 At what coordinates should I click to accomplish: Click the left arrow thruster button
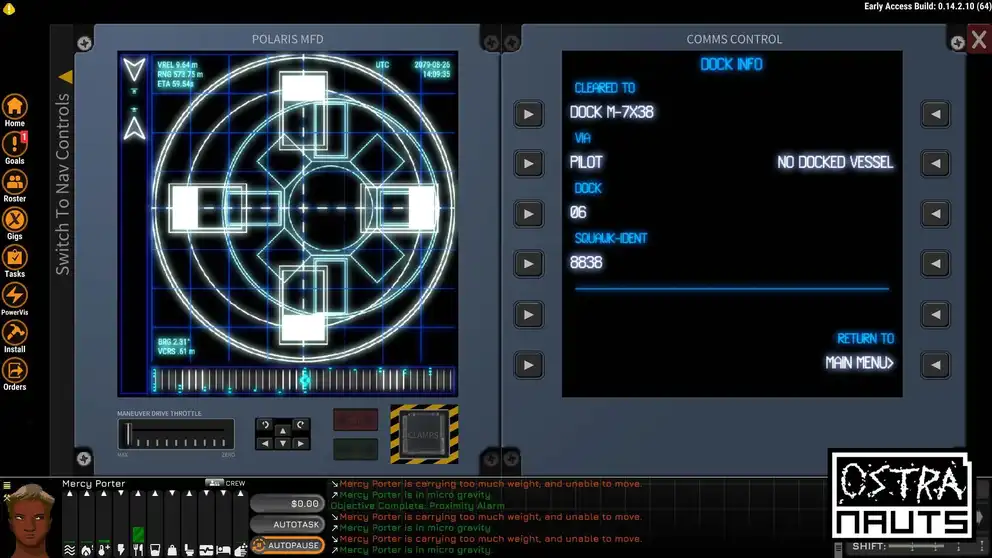265,443
